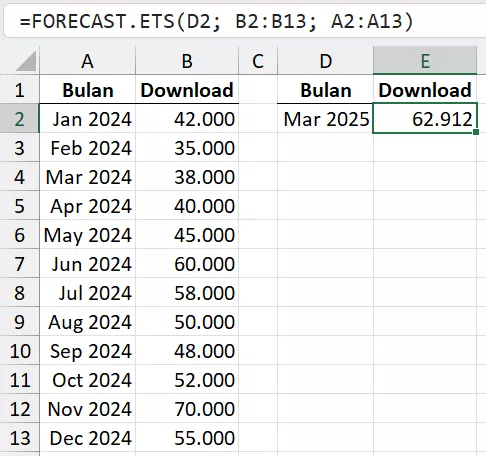Image resolution: width=486 pixels, height=456 pixels.
Task: Click 'Bulan' header cell in column A
Action: pyautogui.click(x=88, y=90)
